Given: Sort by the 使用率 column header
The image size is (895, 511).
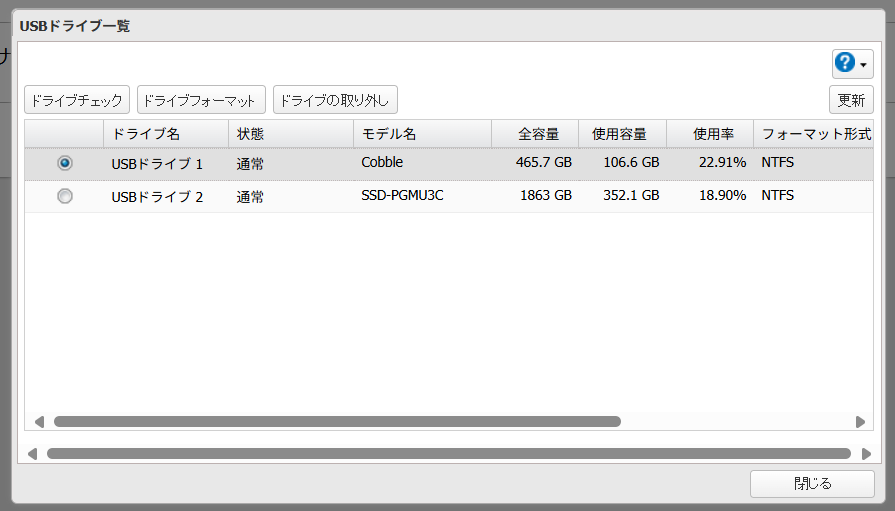Looking at the screenshot, I should coord(710,134).
